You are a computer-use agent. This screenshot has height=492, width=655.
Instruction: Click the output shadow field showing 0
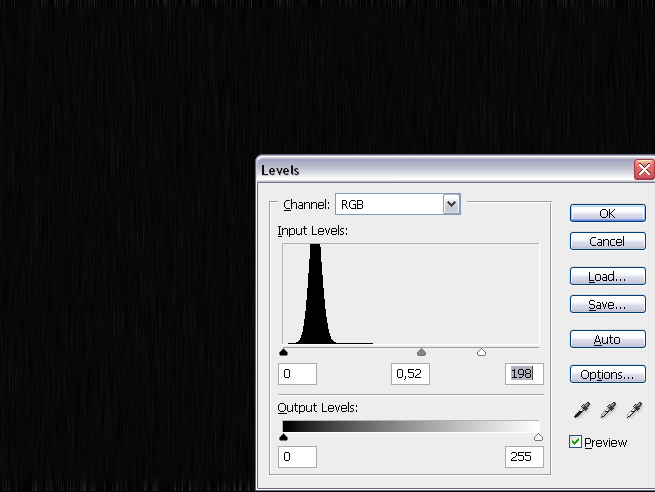click(x=297, y=456)
